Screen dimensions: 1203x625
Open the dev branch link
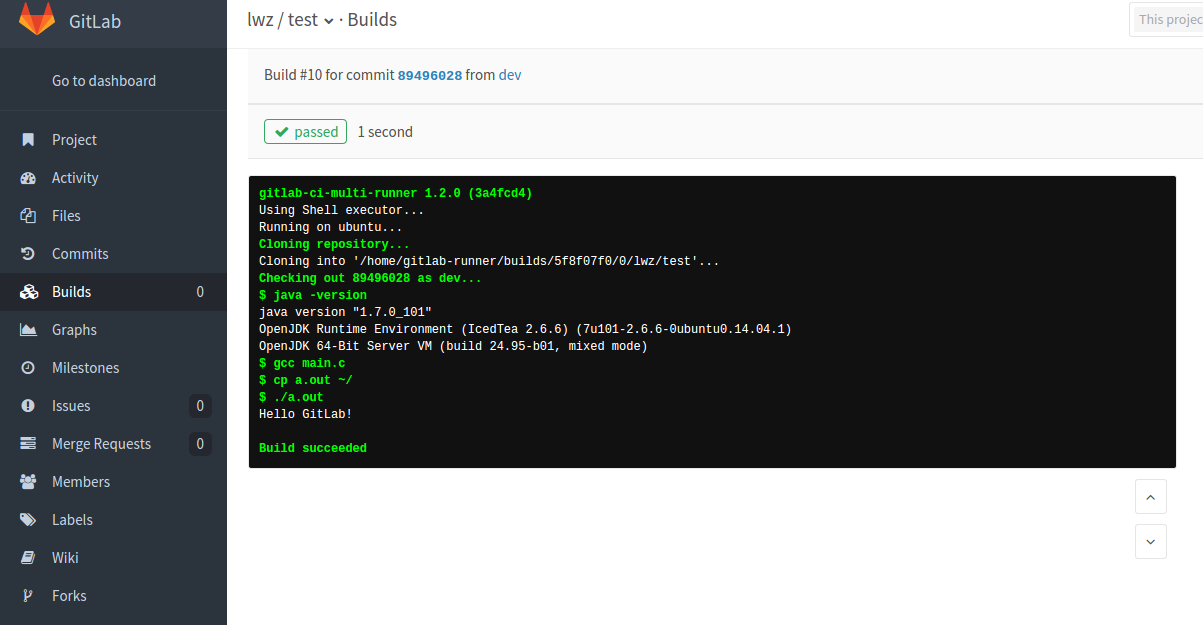click(x=510, y=75)
